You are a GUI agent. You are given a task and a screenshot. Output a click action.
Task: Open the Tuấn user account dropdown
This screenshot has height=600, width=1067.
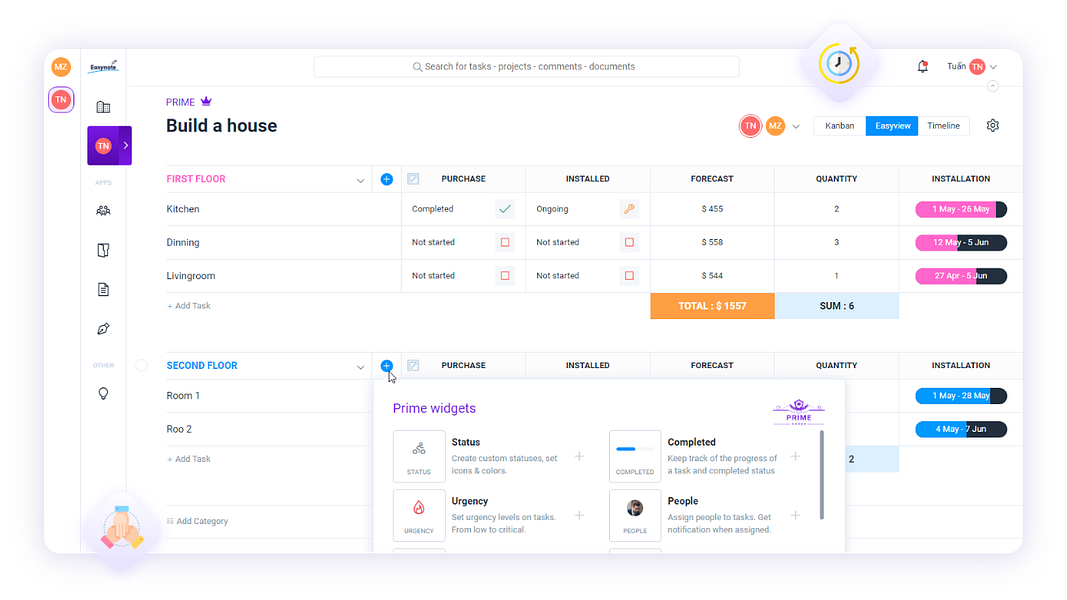click(x=972, y=66)
